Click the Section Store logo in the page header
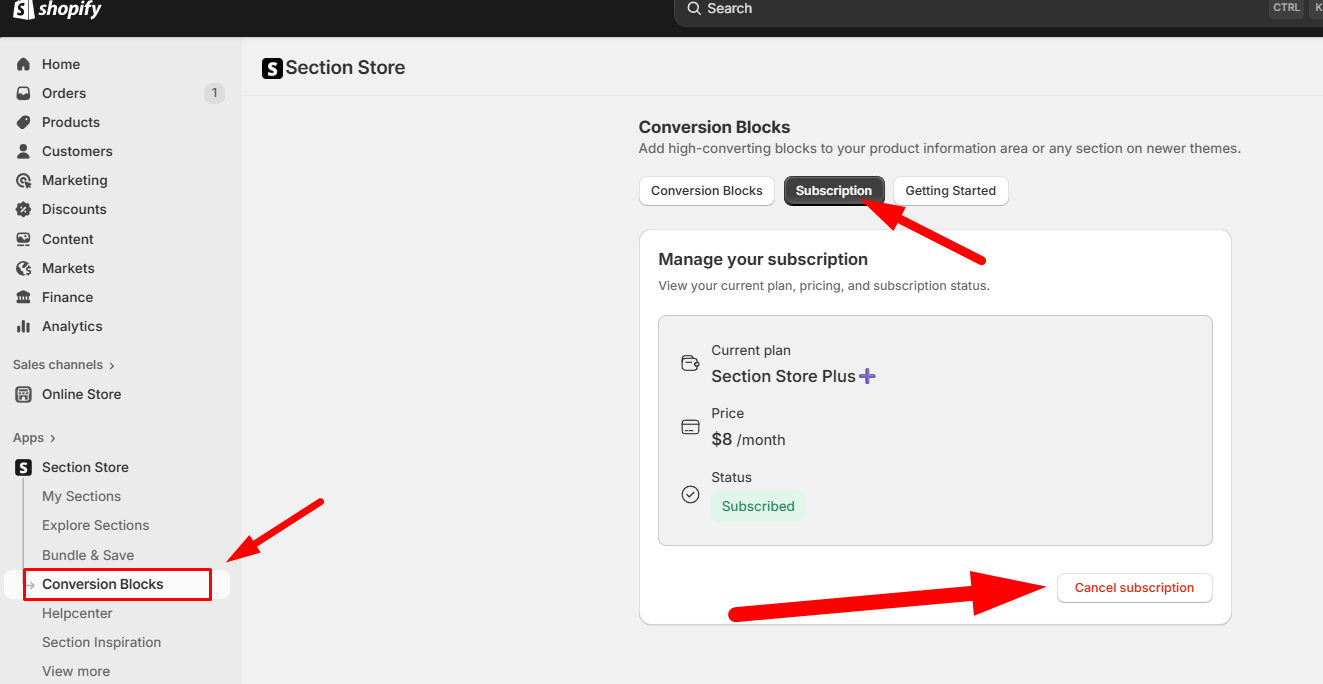 click(x=272, y=68)
